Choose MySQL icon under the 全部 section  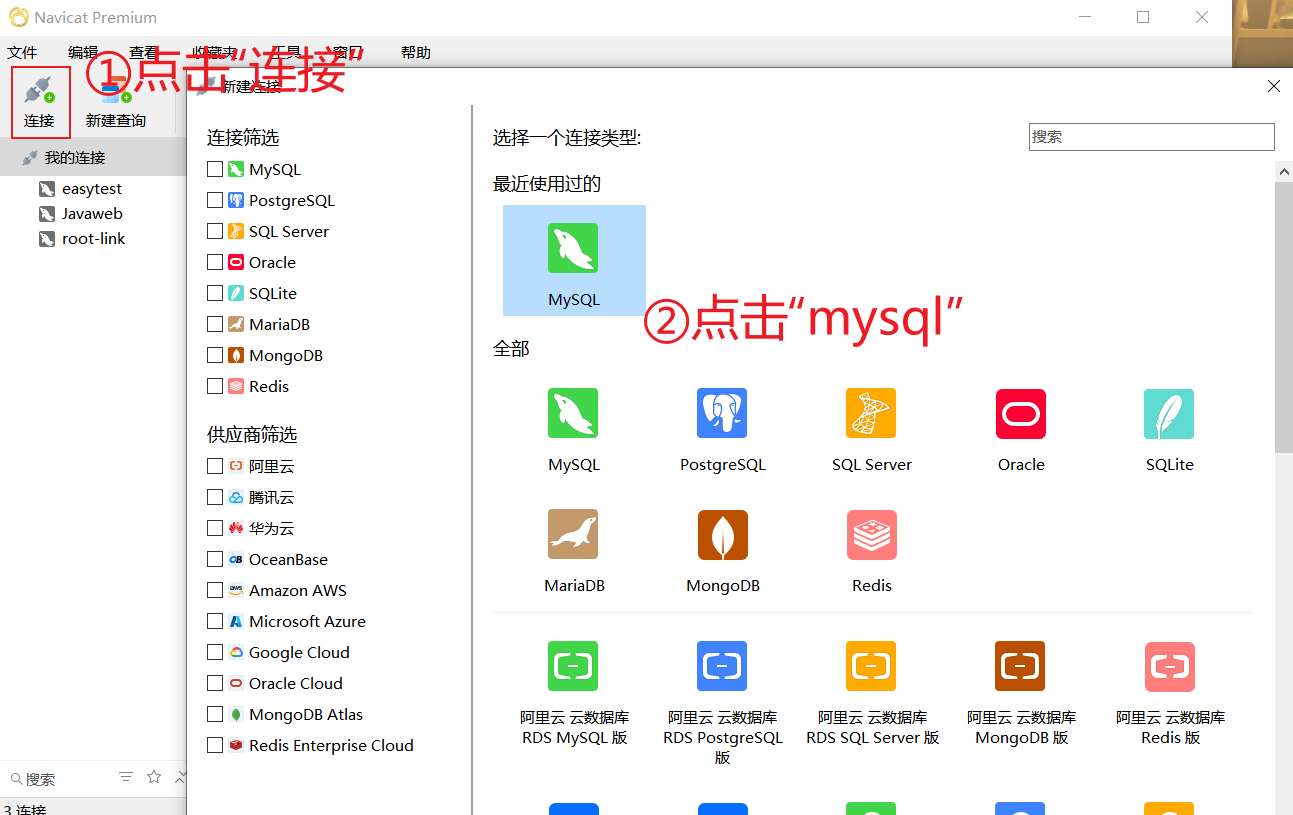[573, 413]
